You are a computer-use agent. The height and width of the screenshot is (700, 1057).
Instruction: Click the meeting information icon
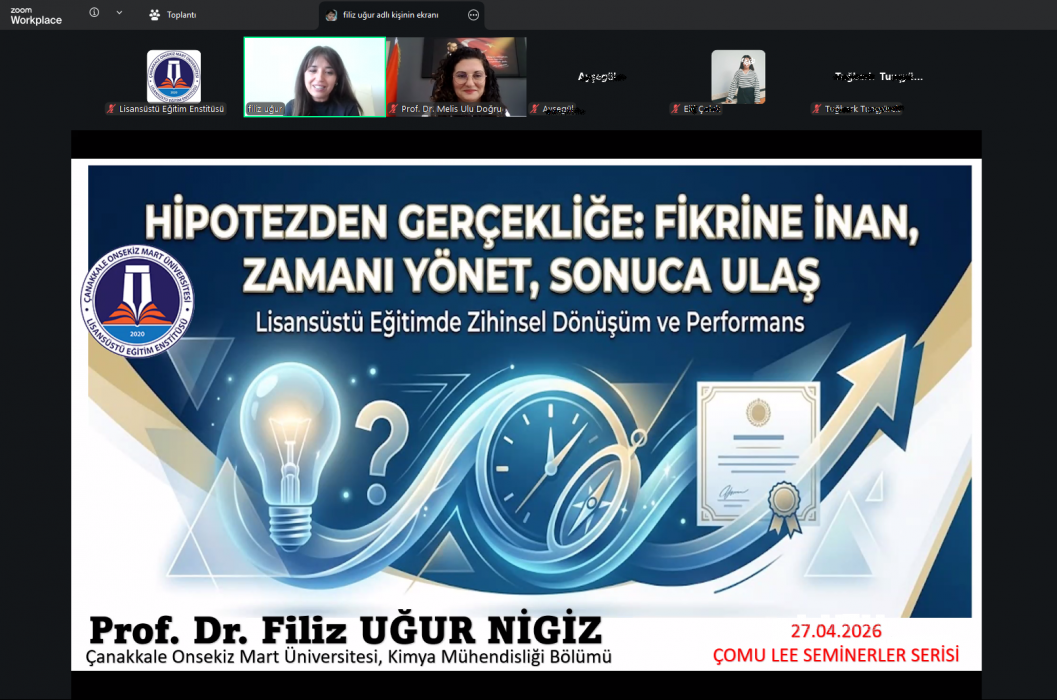click(x=94, y=13)
